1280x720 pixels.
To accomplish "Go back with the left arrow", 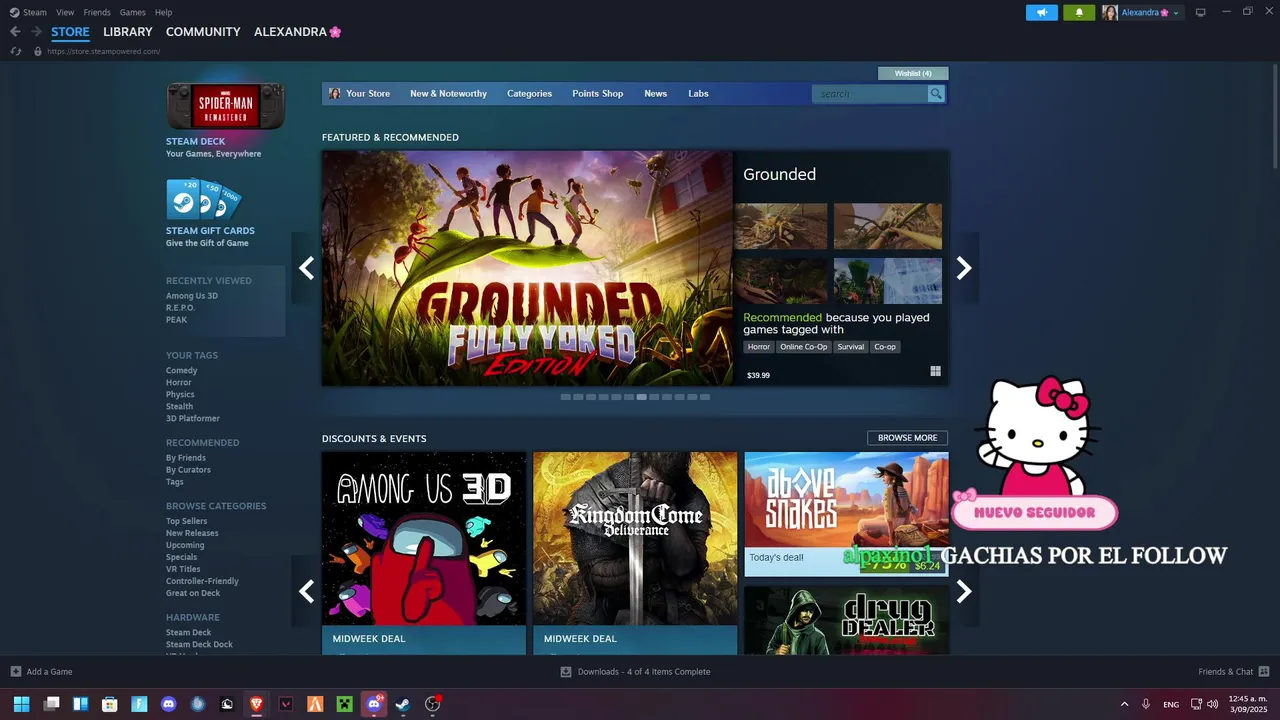I will click(15, 32).
